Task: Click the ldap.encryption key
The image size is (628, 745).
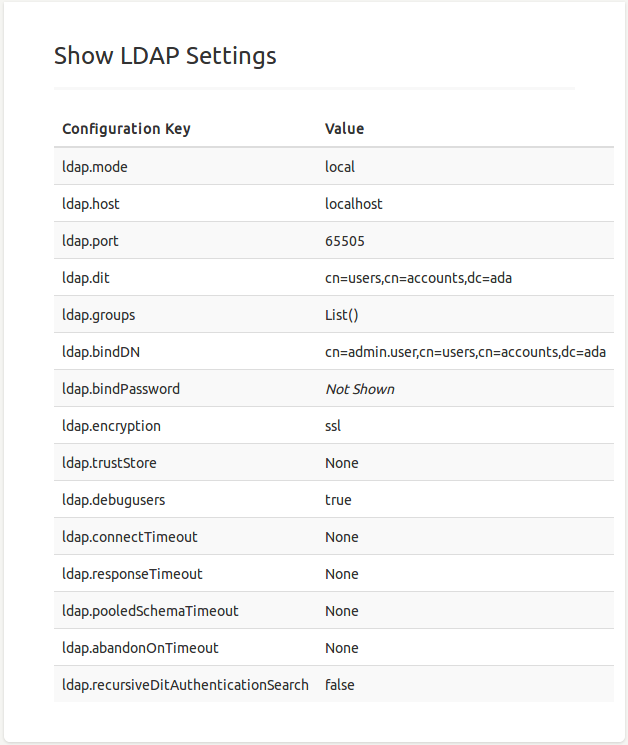Action: tap(111, 426)
